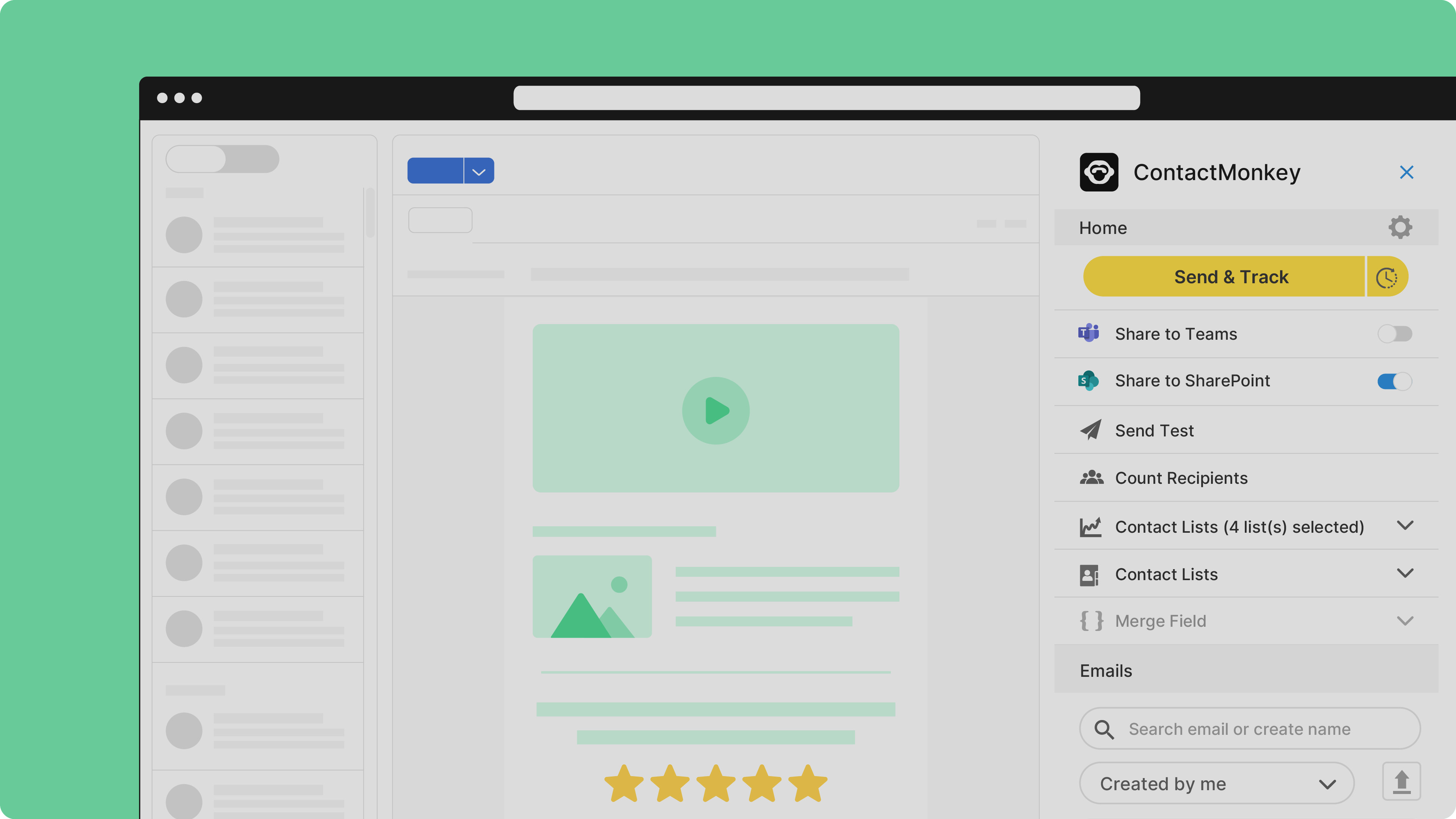Enable the Share to Teams toggle
1456x819 pixels.
tap(1395, 334)
